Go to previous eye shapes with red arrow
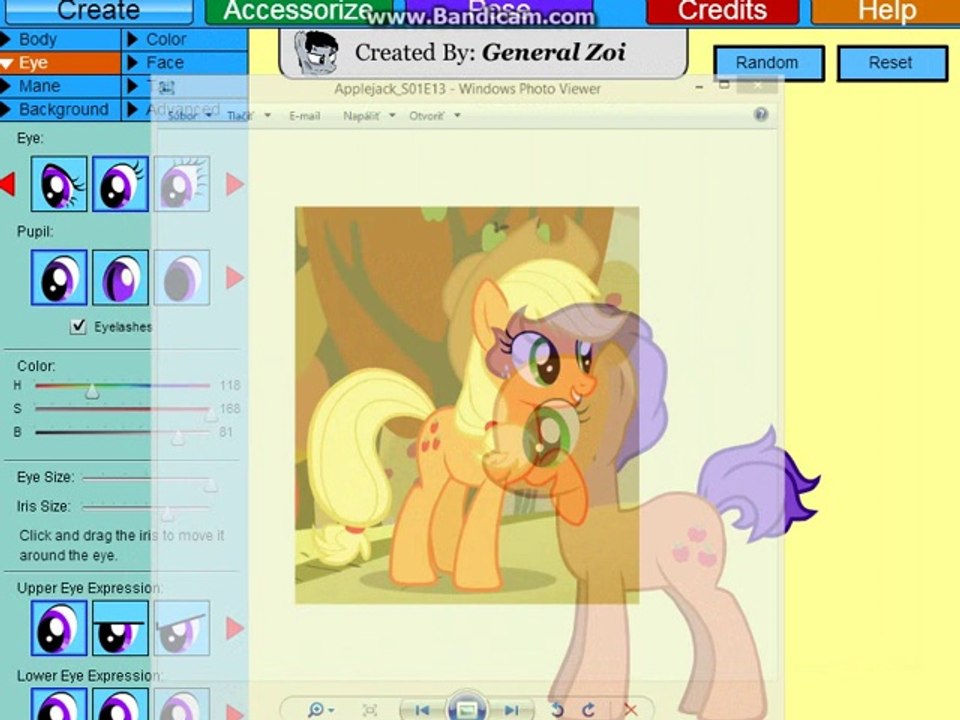The height and width of the screenshot is (720, 960). pos(8,184)
